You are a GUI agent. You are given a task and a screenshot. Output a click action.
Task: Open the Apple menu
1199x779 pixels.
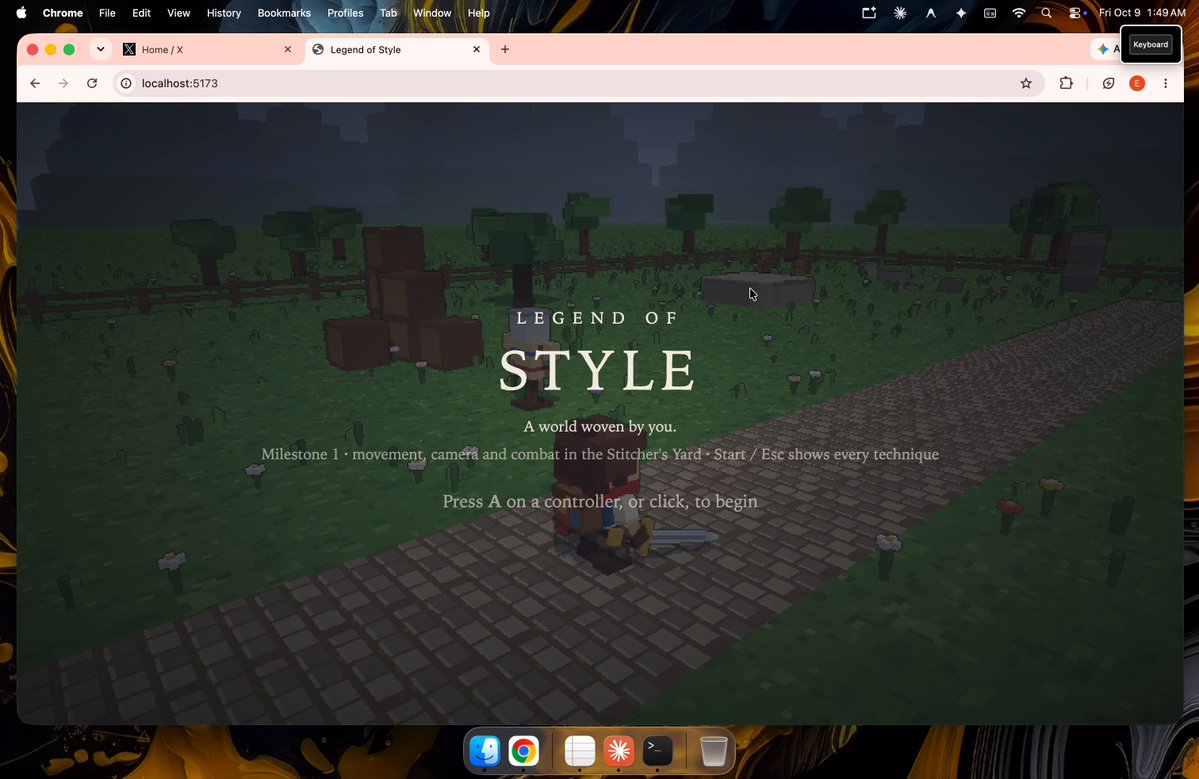click(21, 13)
